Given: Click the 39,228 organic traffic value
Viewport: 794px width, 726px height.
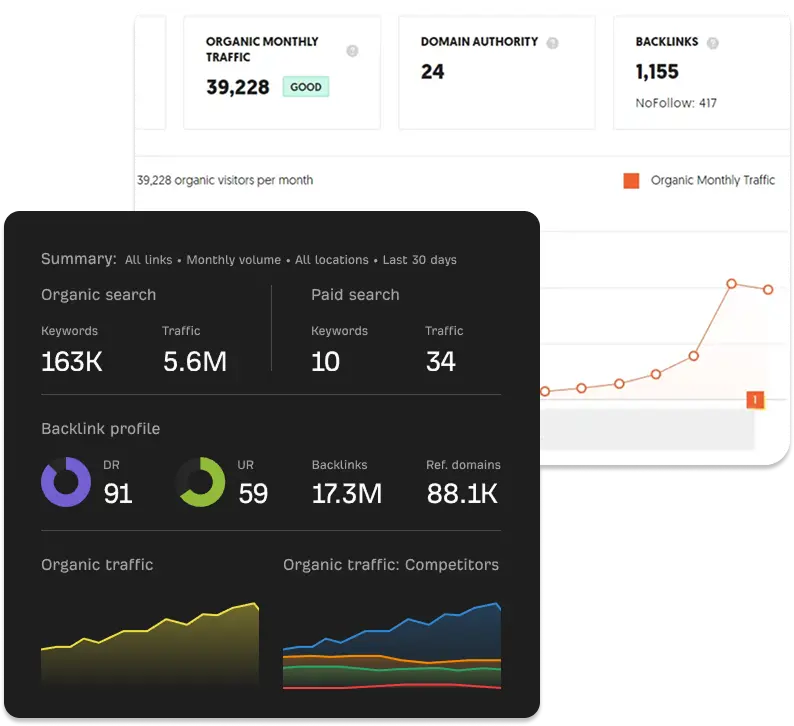Looking at the screenshot, I should pos(237,87).
